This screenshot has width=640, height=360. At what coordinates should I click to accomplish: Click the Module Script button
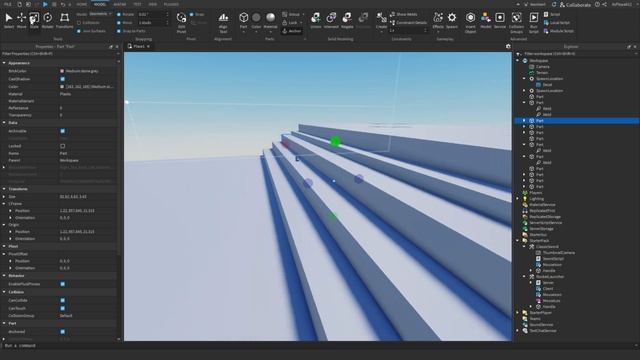[x=558, y=31]
